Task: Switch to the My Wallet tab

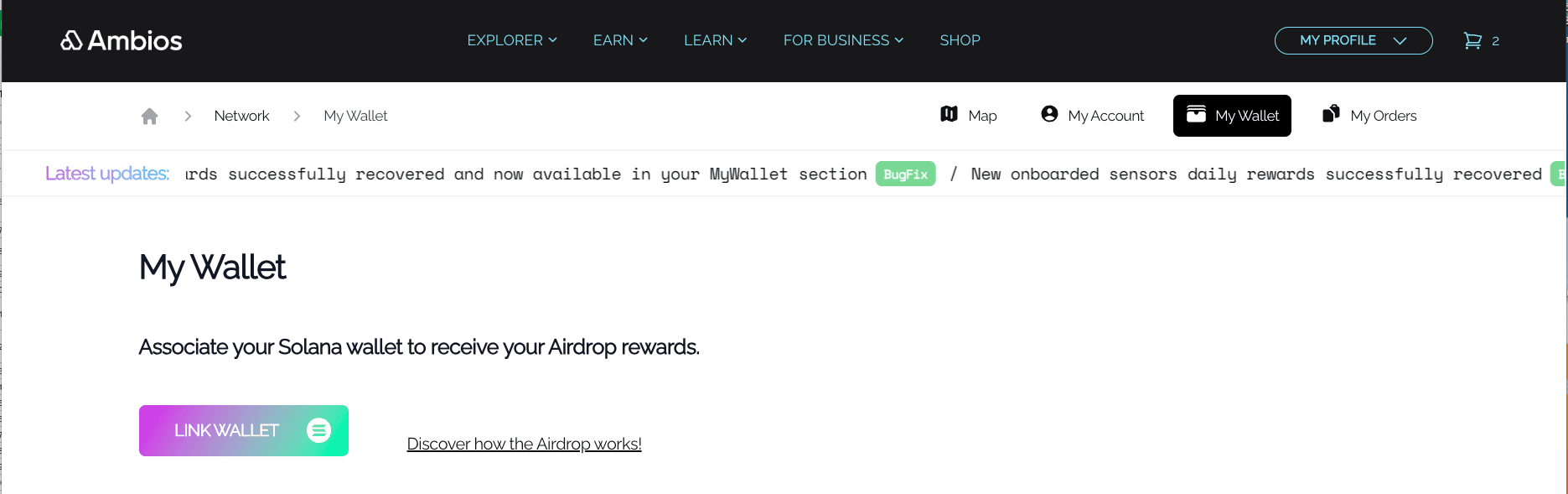Action: pyautogui.click(x=1232, y=115)
